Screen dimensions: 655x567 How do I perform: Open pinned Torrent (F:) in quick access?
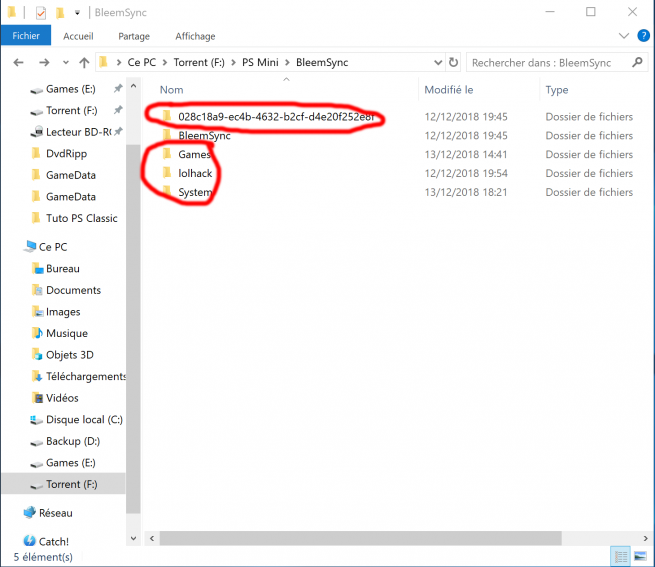[71, 110]
